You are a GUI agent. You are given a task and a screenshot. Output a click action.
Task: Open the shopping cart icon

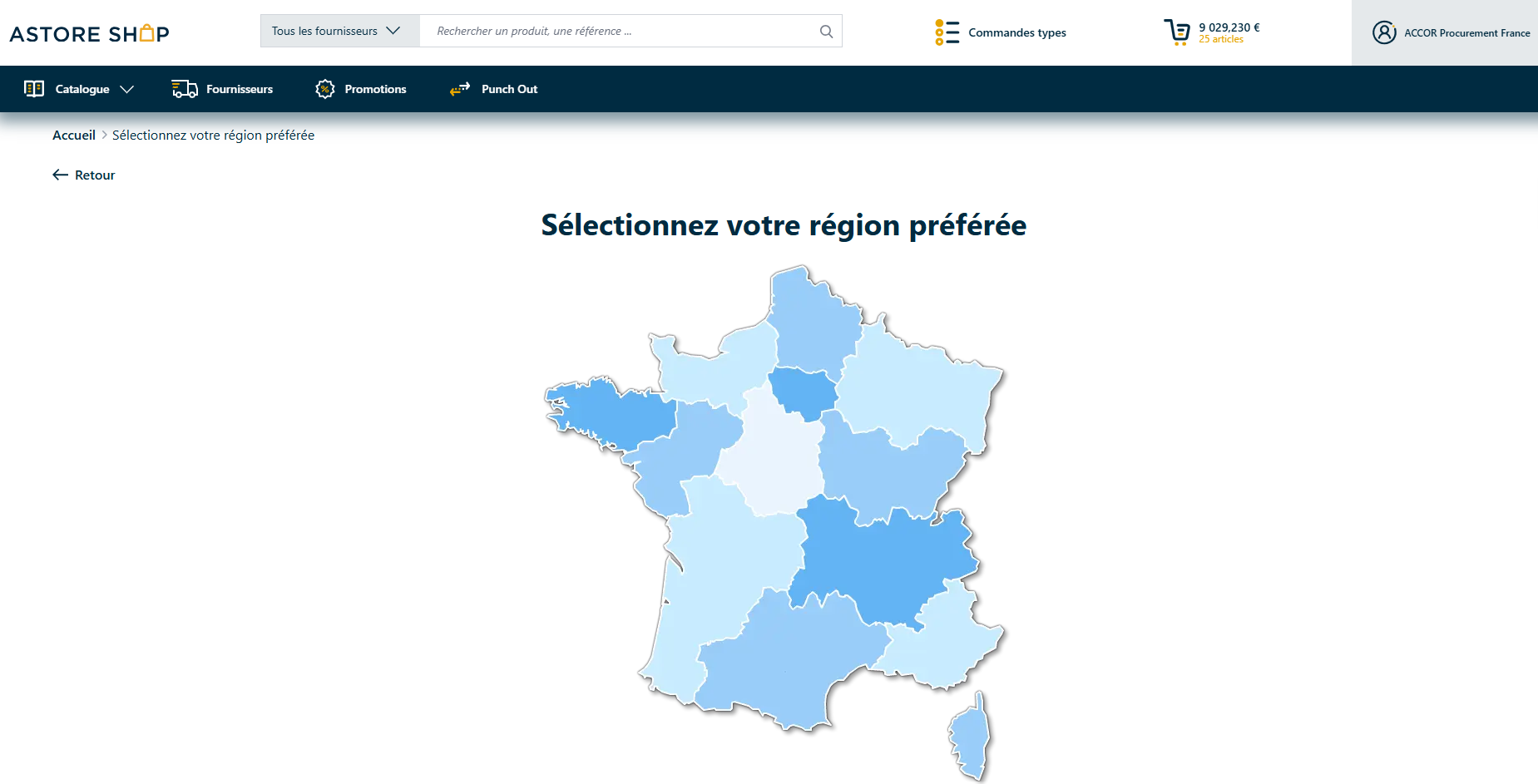[1177, 32]
